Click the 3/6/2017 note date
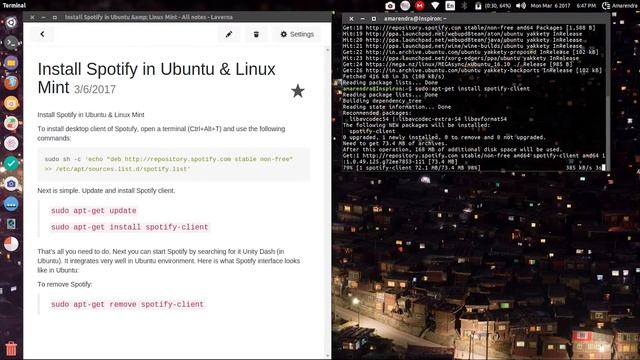Screen dimensions: 640x360 tap(95, 89)
